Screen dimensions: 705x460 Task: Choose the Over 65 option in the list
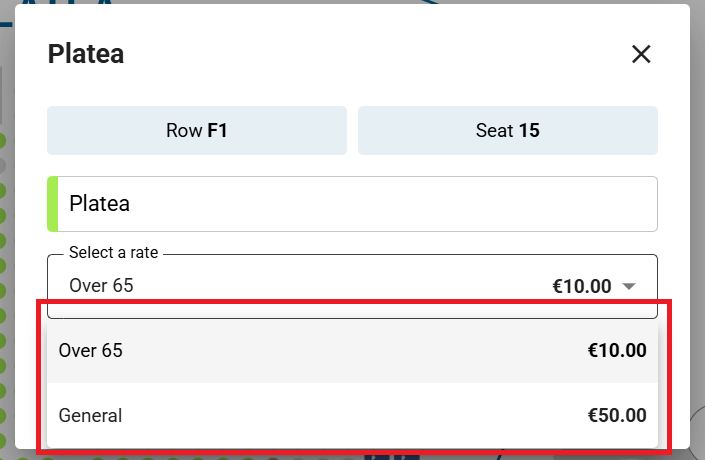[x=352, y=350]
